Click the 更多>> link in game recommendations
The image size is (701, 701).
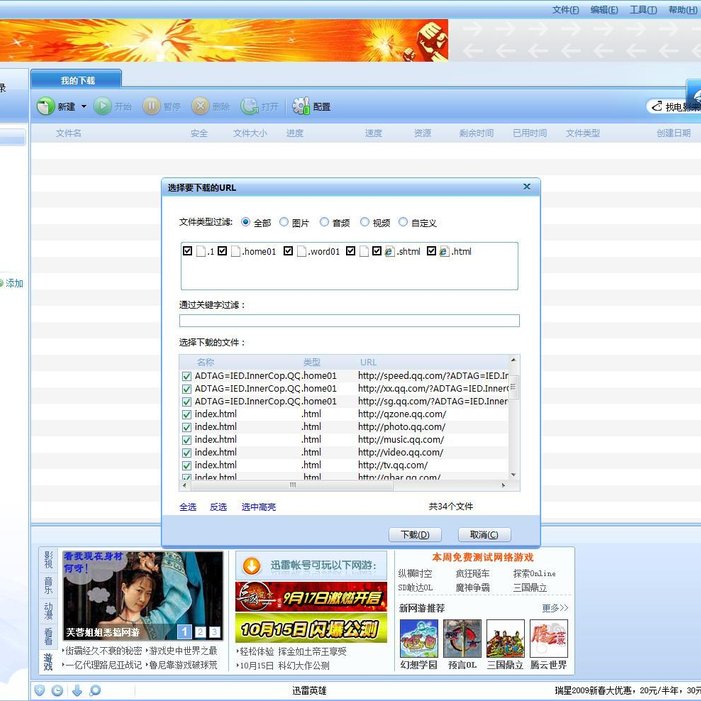[x=555, y=608]
